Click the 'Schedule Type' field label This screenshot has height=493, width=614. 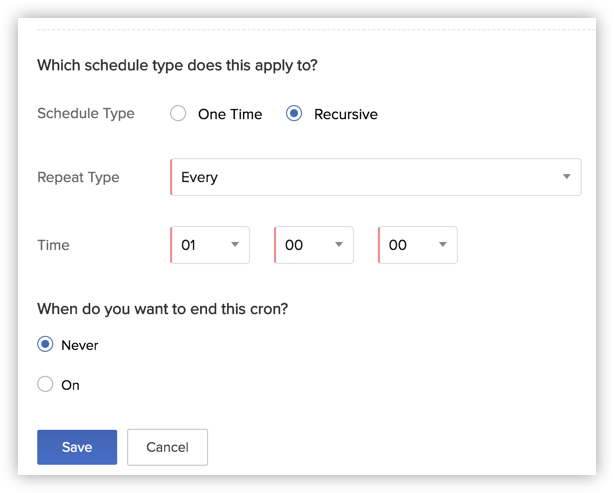pyautogui.click(x=86, y=113)
